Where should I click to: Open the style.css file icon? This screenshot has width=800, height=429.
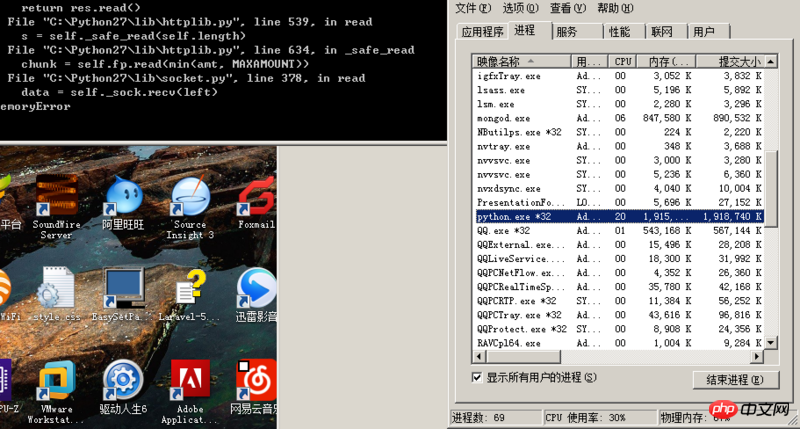coord(56,294)
